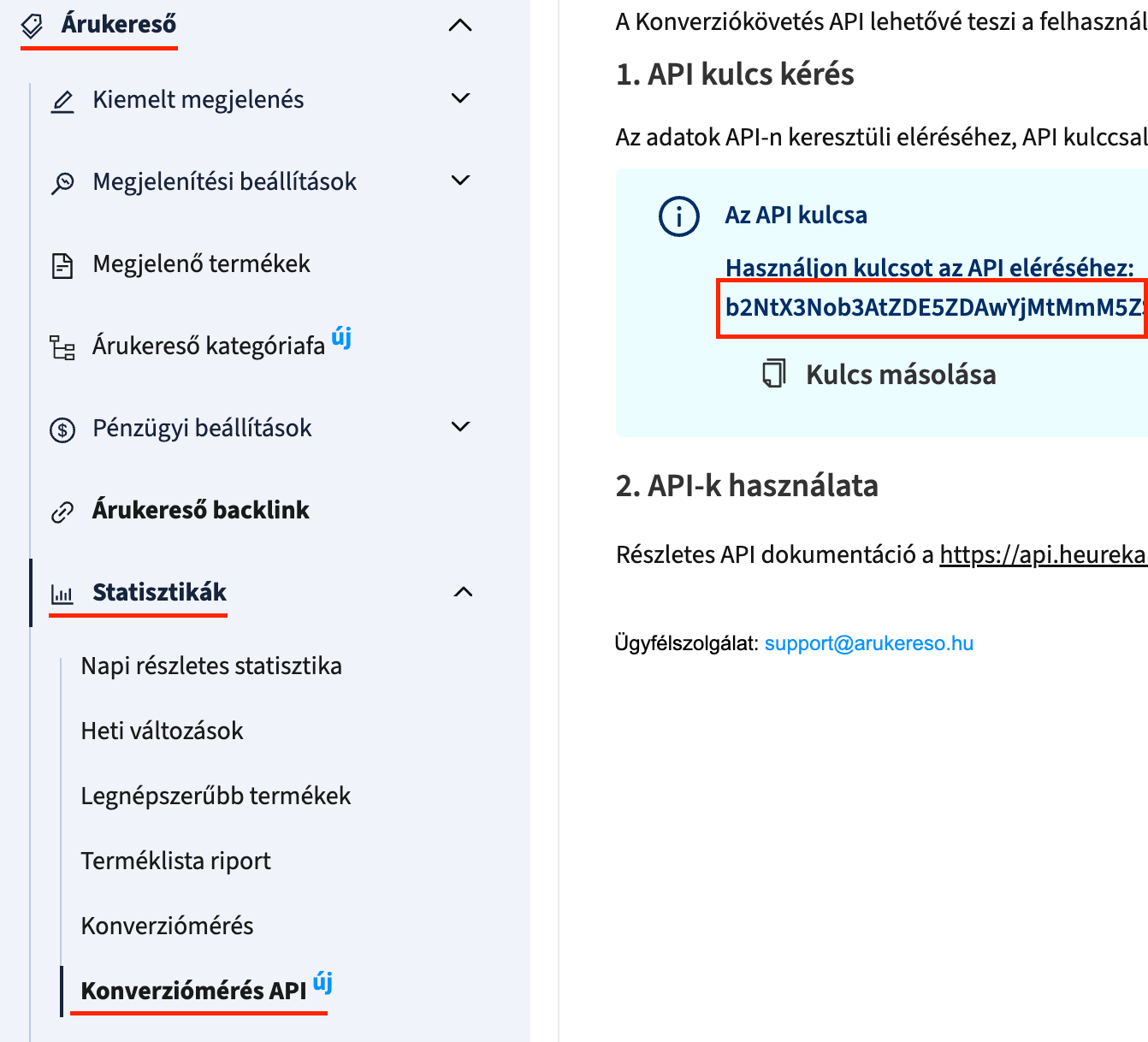Screen dimensions: 1148x1042
Task: Open Legnépszerűbb termékek menu item
Action: pos(216,796)
